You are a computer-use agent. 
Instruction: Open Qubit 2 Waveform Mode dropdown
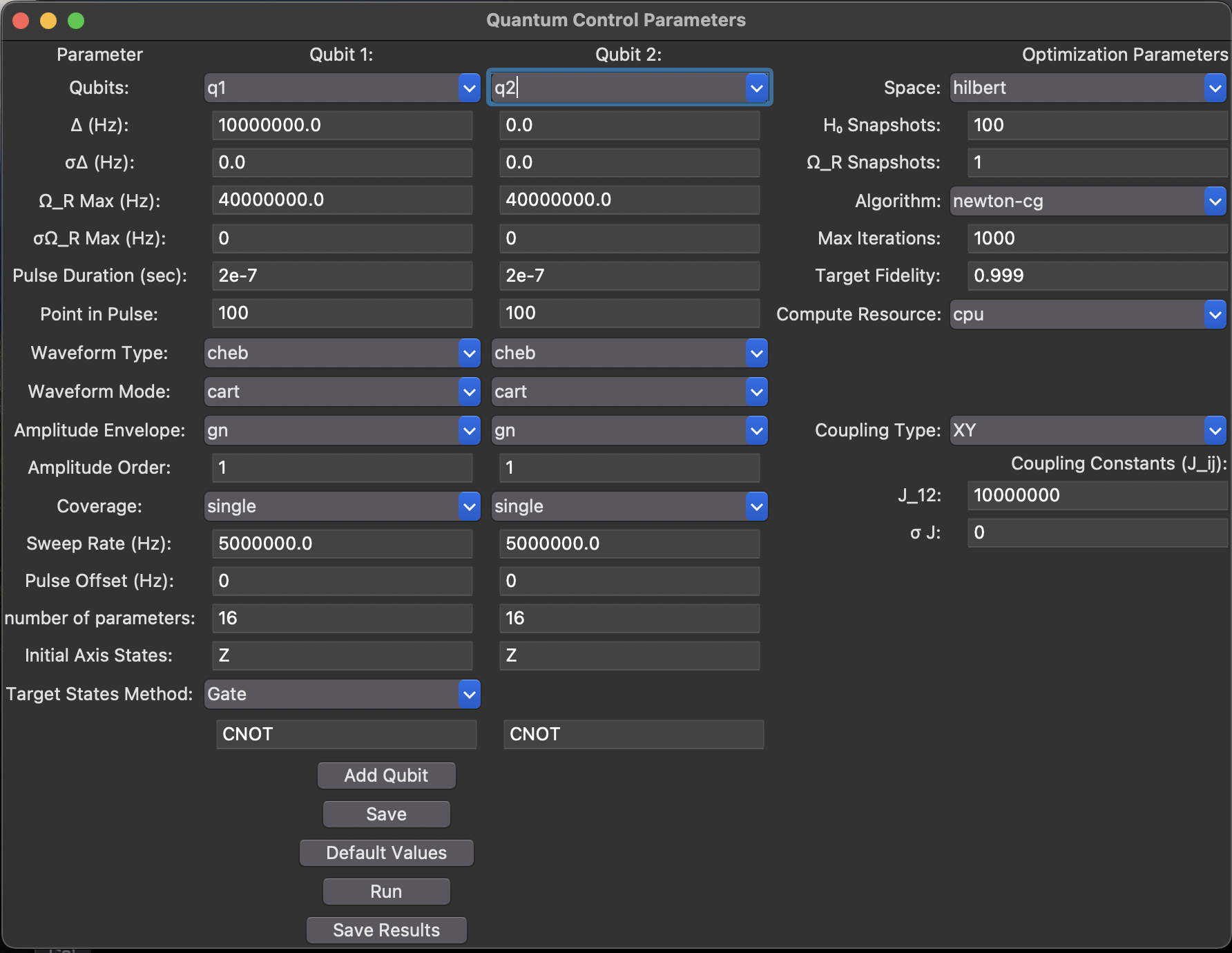629,392
